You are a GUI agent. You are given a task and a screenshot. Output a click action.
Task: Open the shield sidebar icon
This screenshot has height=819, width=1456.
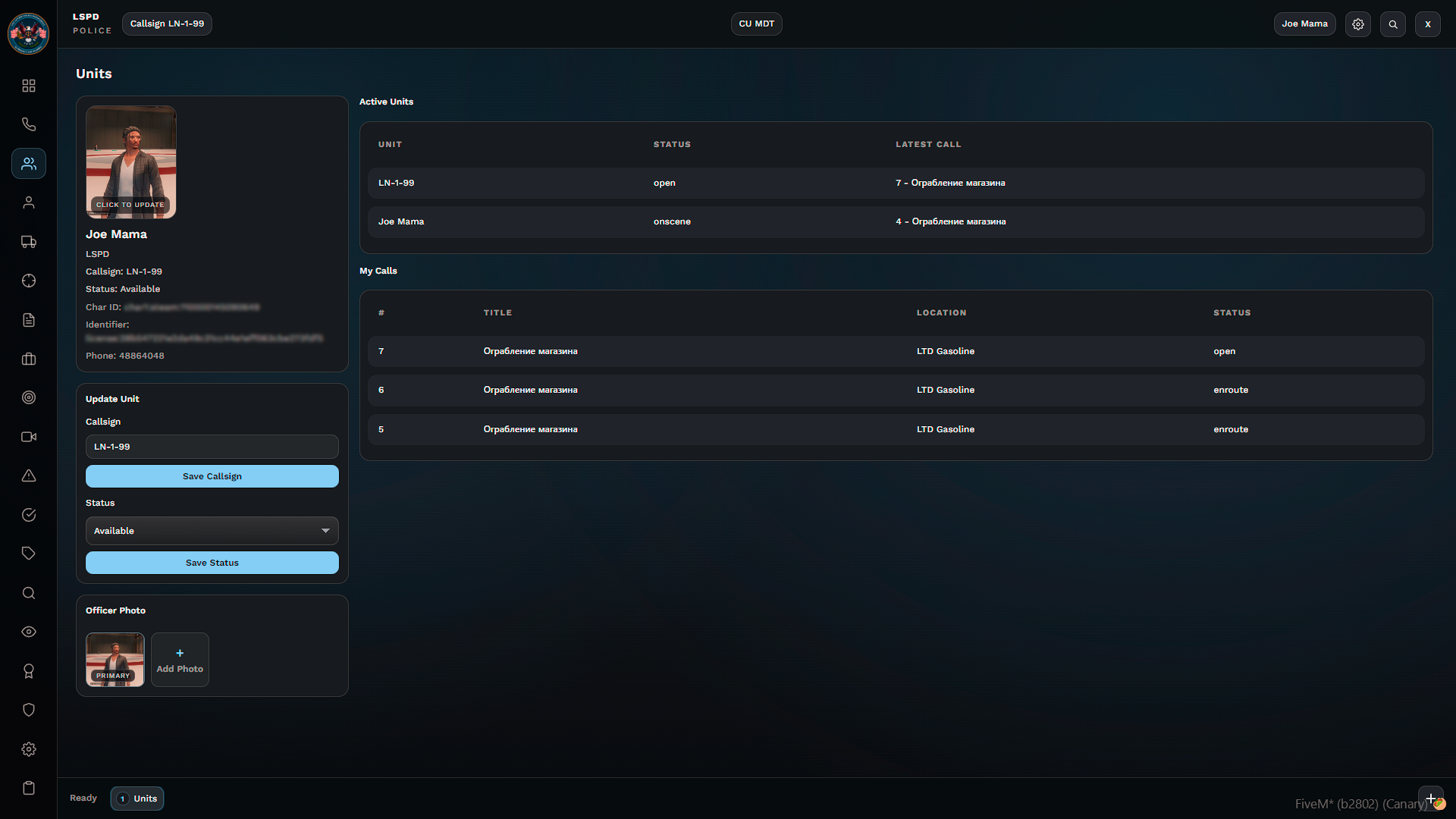click(29, 710)
